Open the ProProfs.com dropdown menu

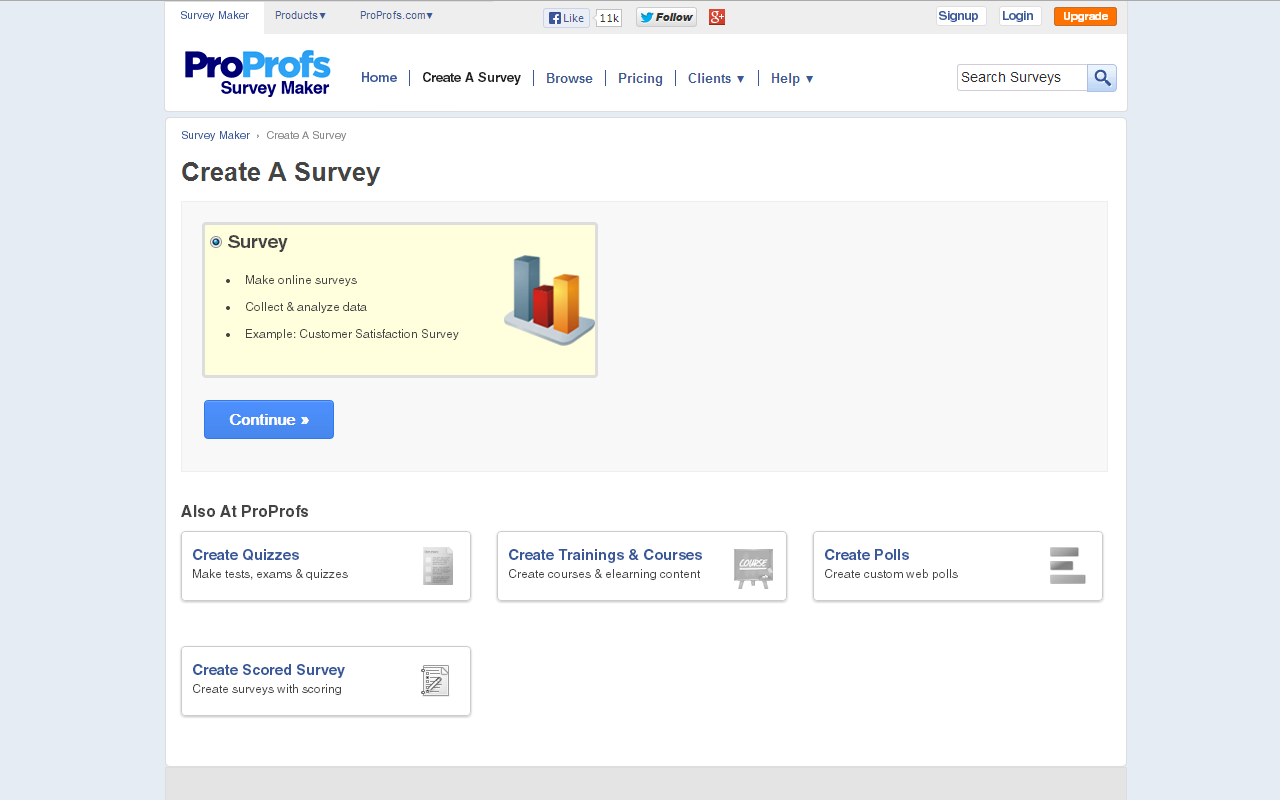point(396,16)
